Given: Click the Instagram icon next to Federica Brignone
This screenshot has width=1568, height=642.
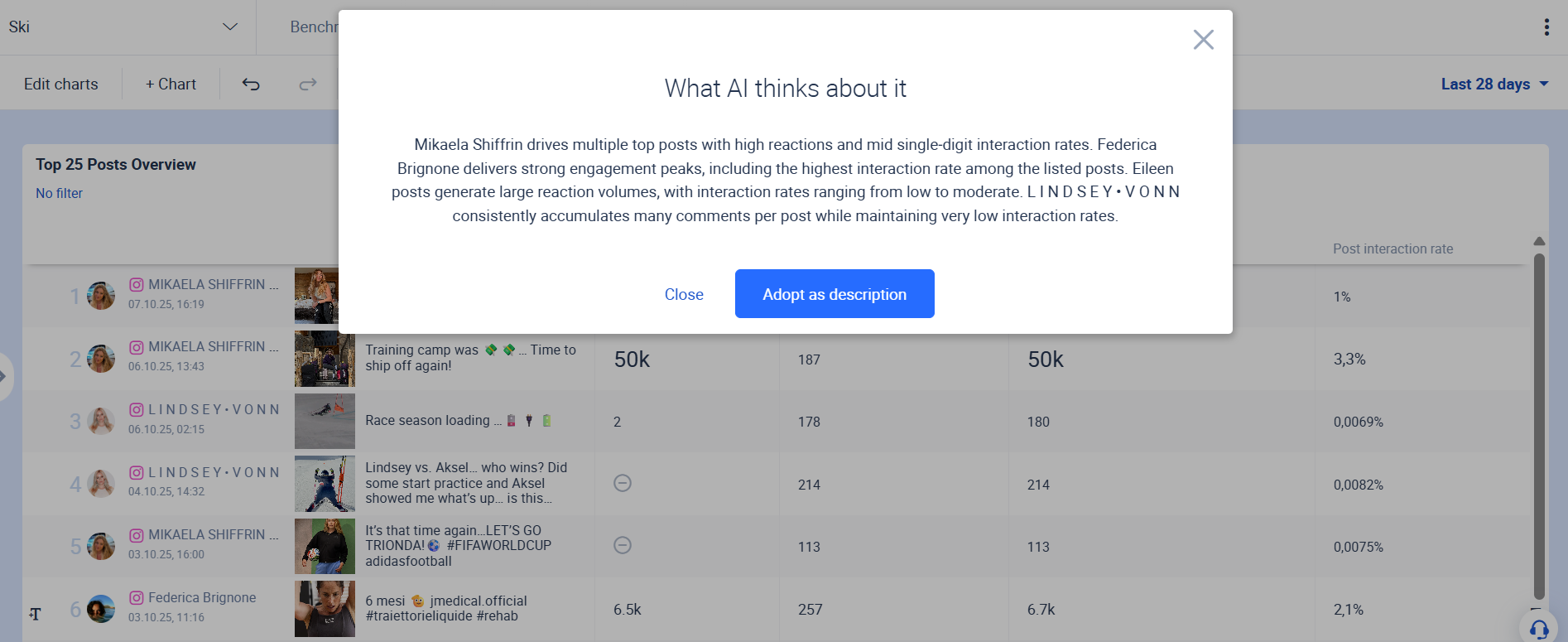Looking at the screenshot, I should [x=134, y=597].
